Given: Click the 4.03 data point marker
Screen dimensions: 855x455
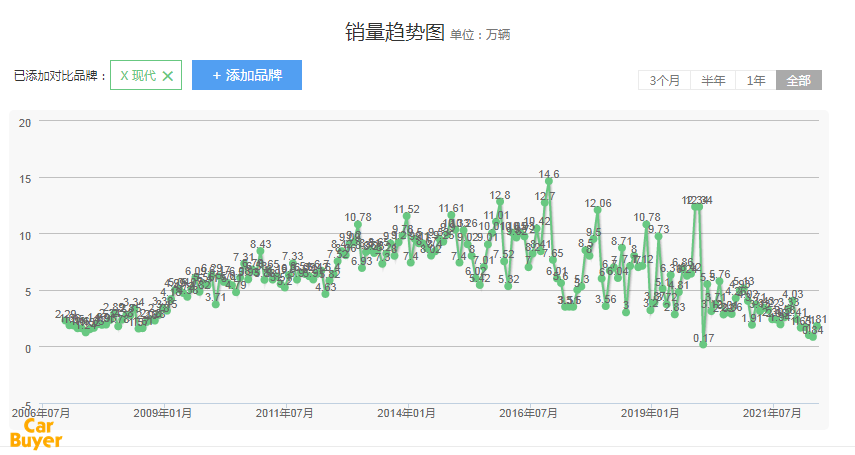Looking at the screenshot, I should 792,302.
